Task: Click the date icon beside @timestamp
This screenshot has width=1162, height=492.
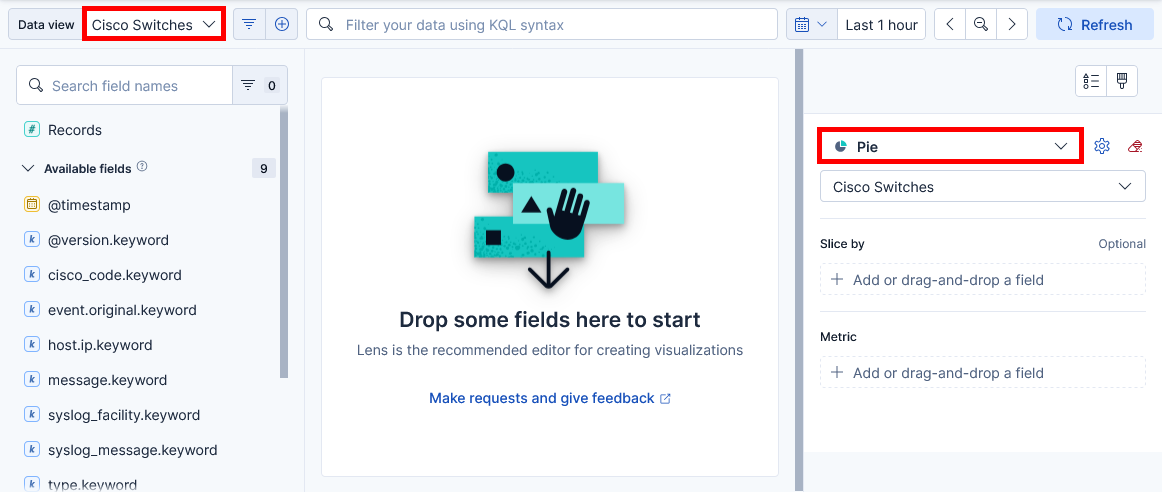Action: click(x=31, y=205)
